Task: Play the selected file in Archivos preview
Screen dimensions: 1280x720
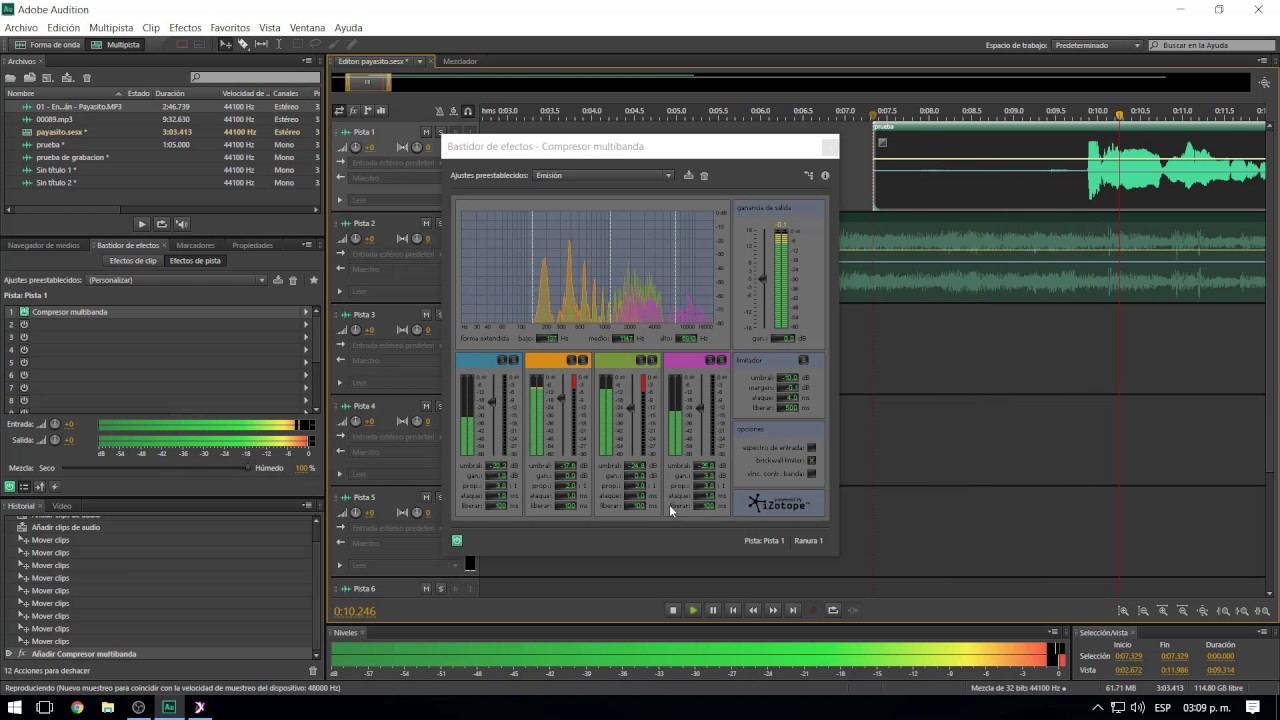Action: click(x=142, y=224)
